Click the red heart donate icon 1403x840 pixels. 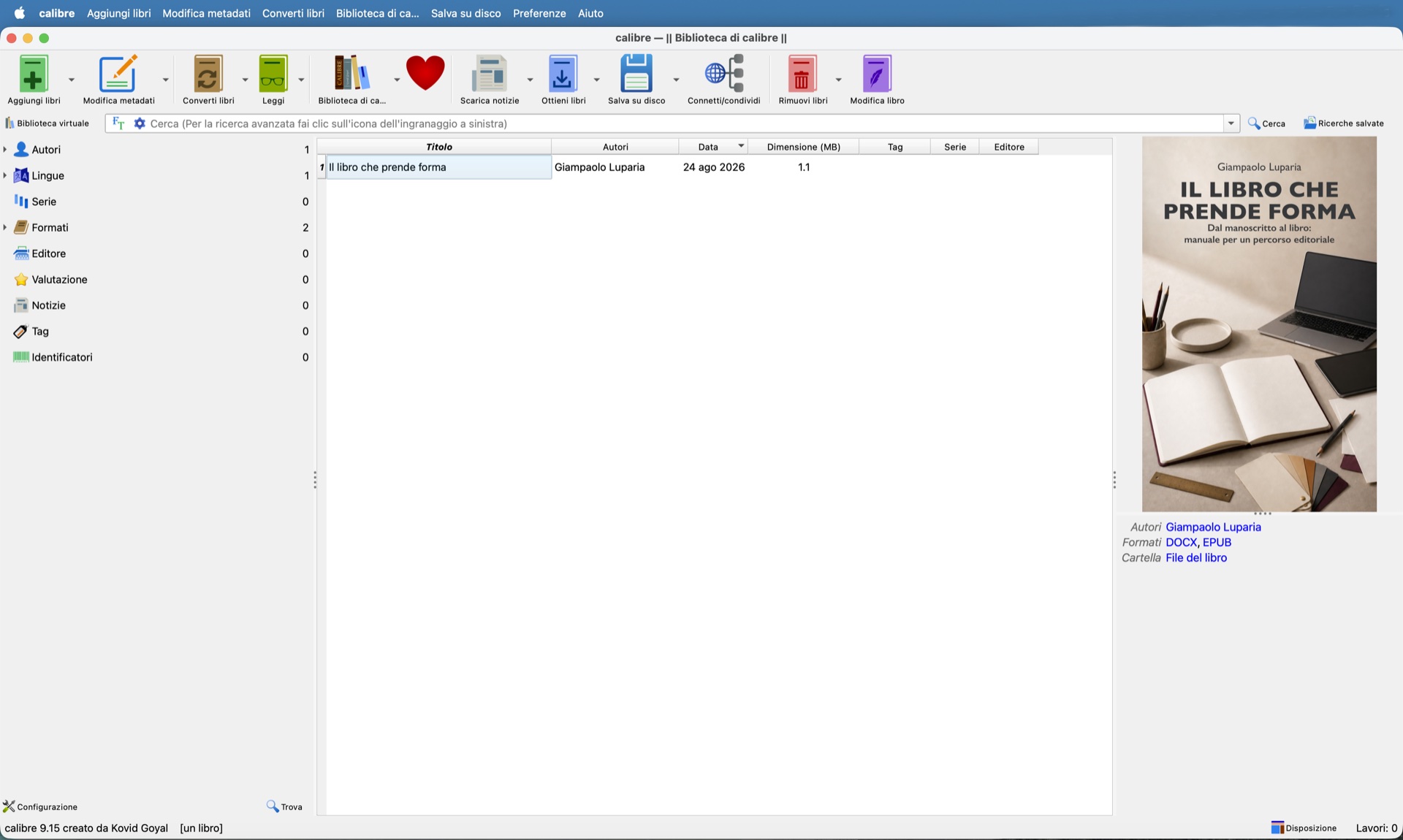coord(425,73)
